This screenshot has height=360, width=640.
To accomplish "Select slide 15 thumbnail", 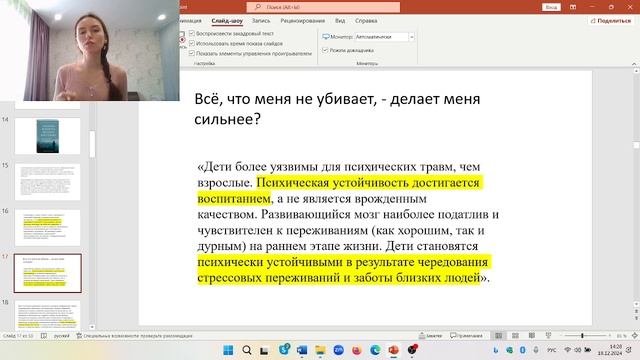I will tap(47, 182).
